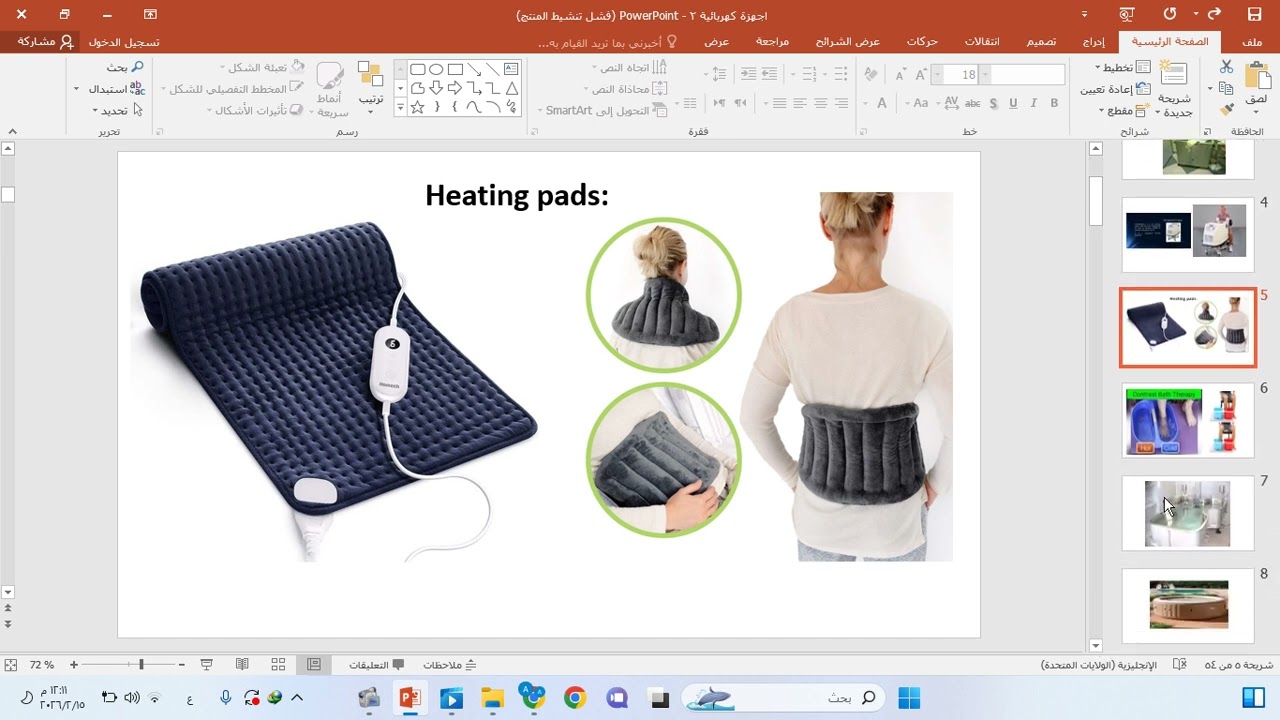Open the Insert (إدراج) tab

[x=1094, y=42]
